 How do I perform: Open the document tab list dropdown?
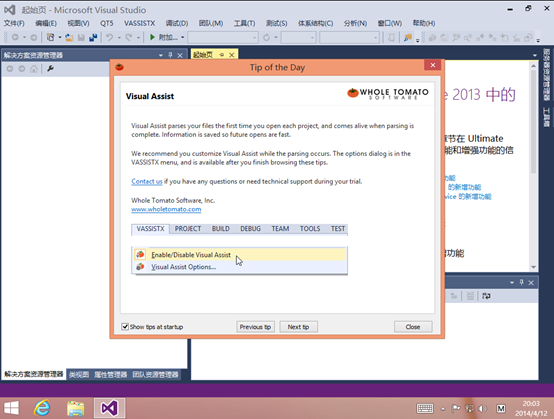click(535, 55)
